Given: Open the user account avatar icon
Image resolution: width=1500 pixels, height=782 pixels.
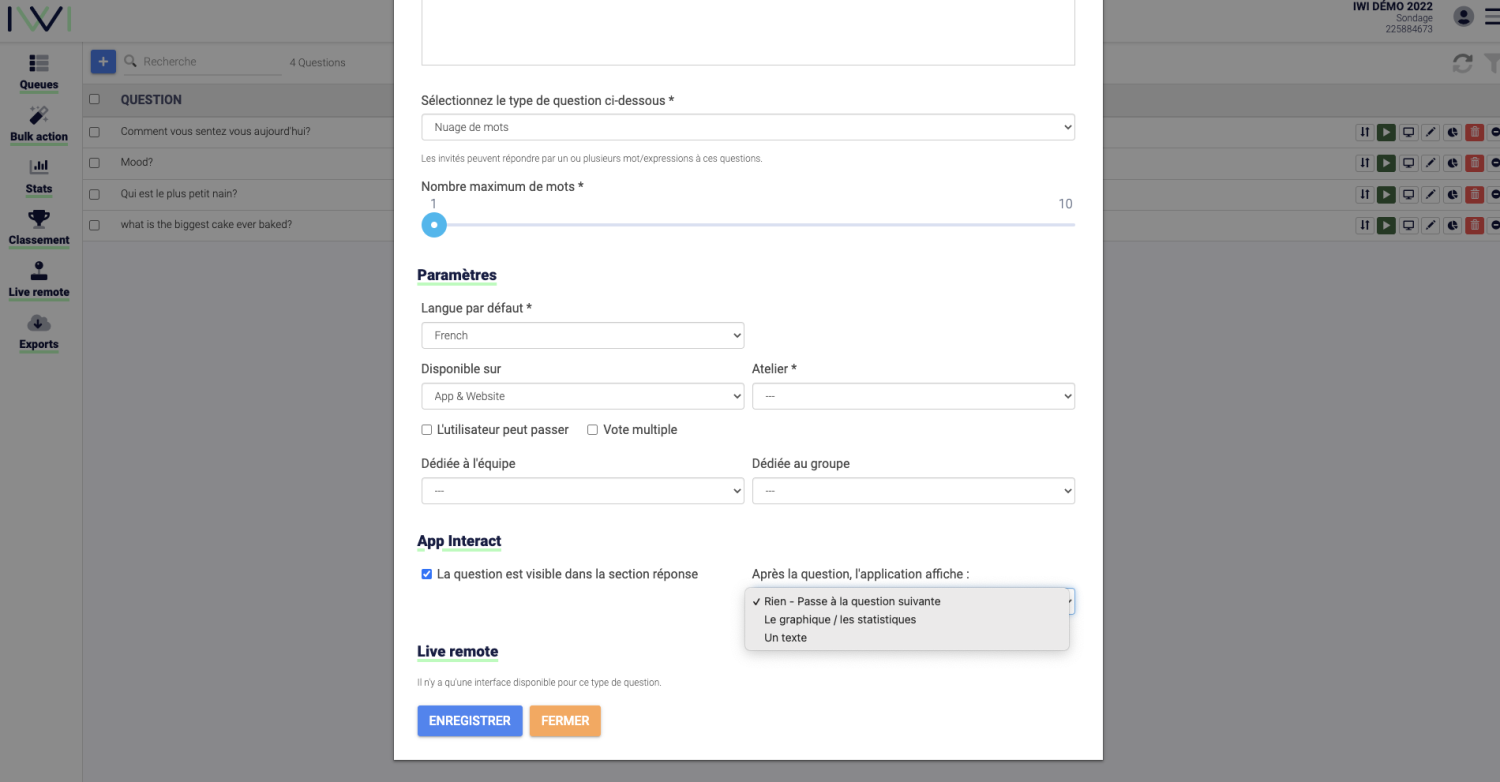Looking at the screenshot, I should [x=1464, y=16].
